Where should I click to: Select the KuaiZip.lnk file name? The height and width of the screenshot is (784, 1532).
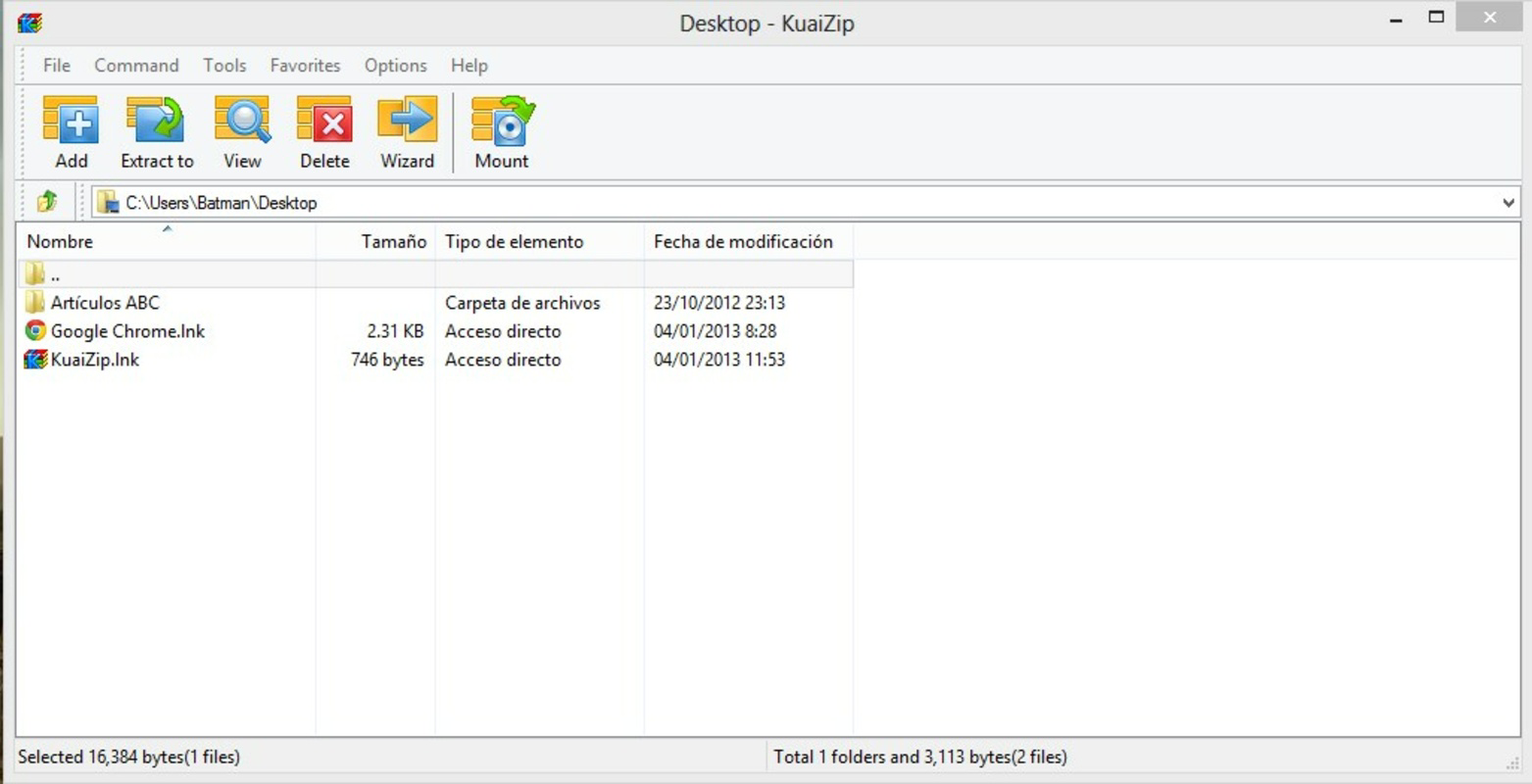(95, 360)
